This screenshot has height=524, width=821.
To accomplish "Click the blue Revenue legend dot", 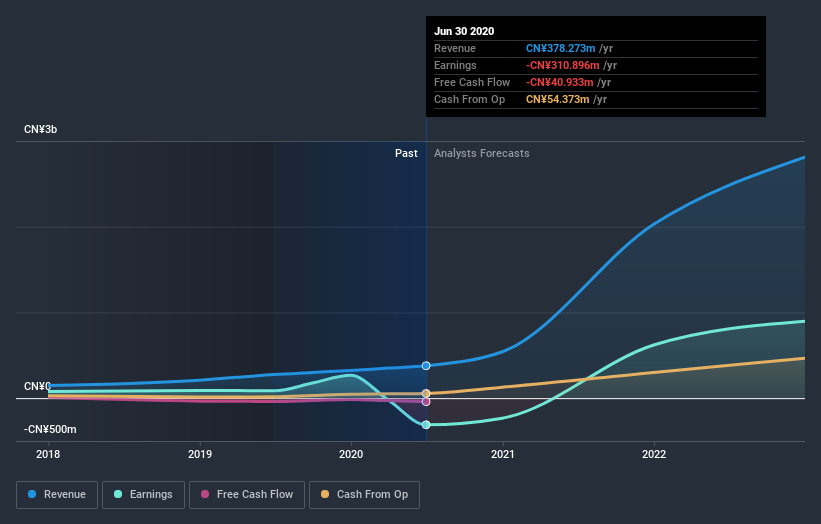I will (32, 494).
